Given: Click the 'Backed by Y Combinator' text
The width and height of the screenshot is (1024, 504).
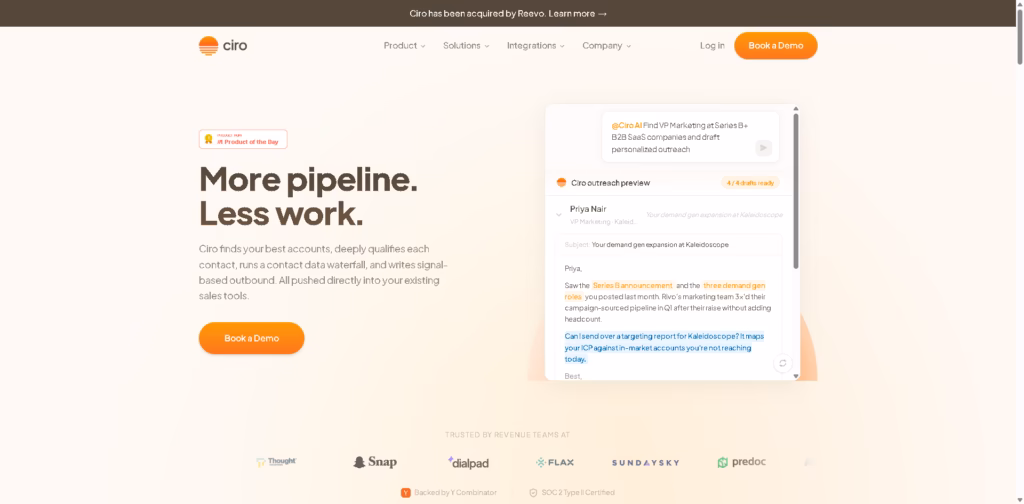Looking at the screenshot, I should [455, 493].
